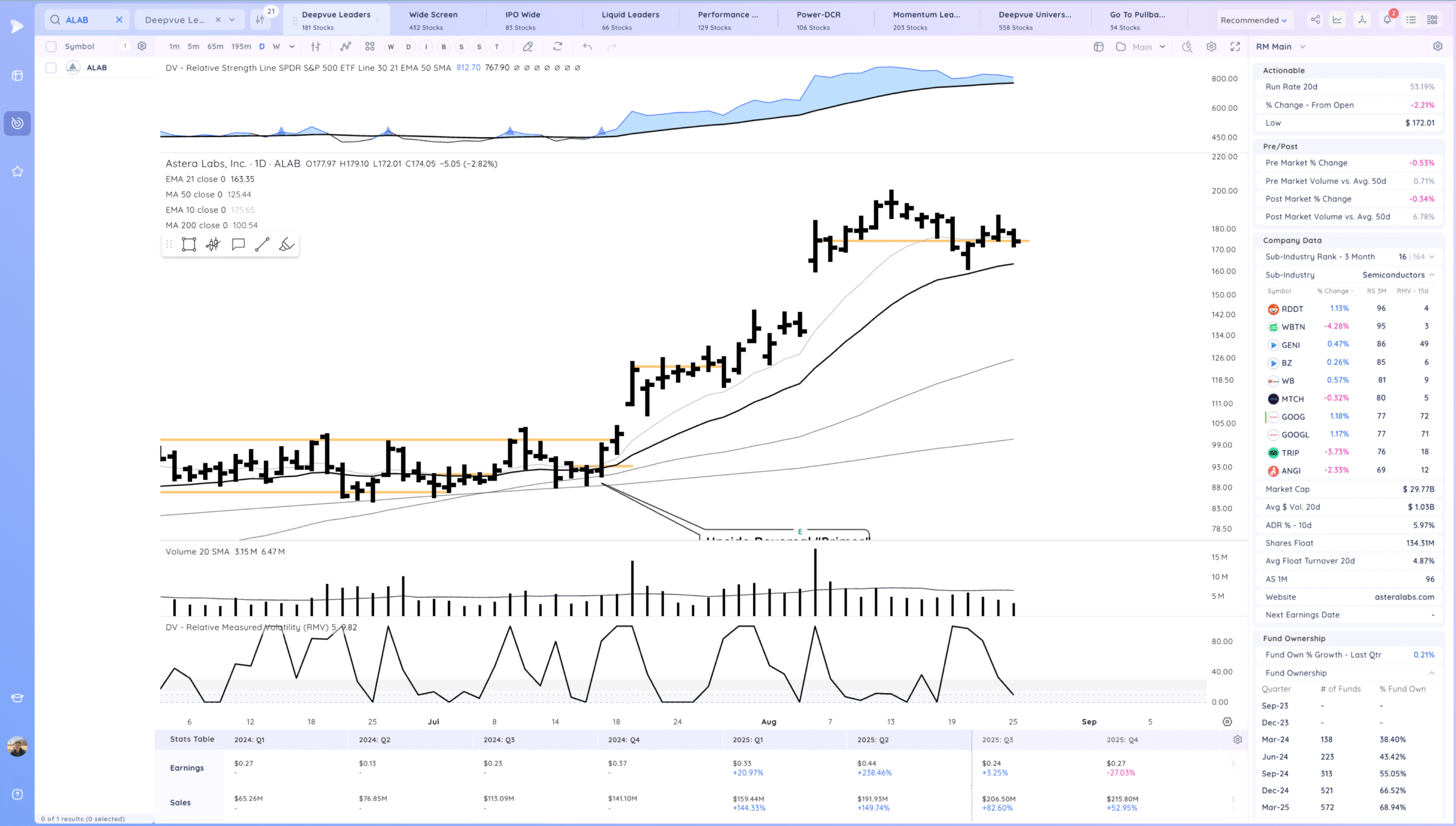This screenshot has height=826, width=1456.
Task: Expand the timeframe dropdown chevron
Action: pyautogui.click(x=292, y=47)
